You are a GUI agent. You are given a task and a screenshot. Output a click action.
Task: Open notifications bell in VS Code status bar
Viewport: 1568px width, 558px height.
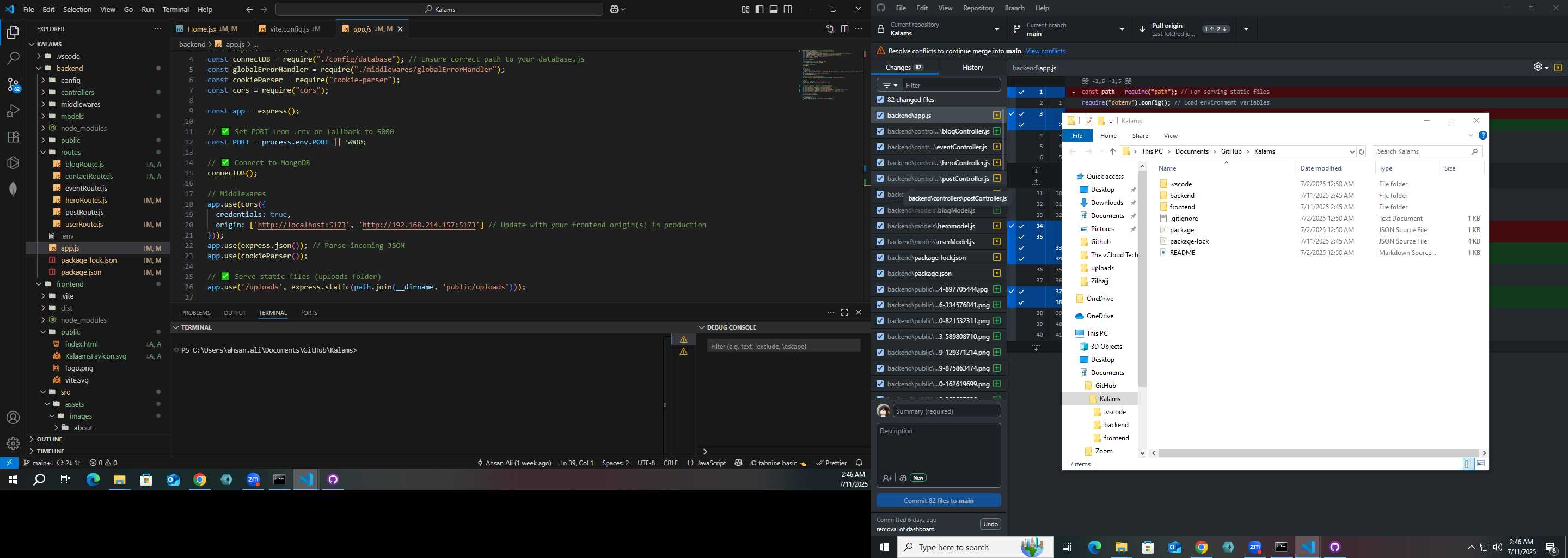[x=859, y=463]
